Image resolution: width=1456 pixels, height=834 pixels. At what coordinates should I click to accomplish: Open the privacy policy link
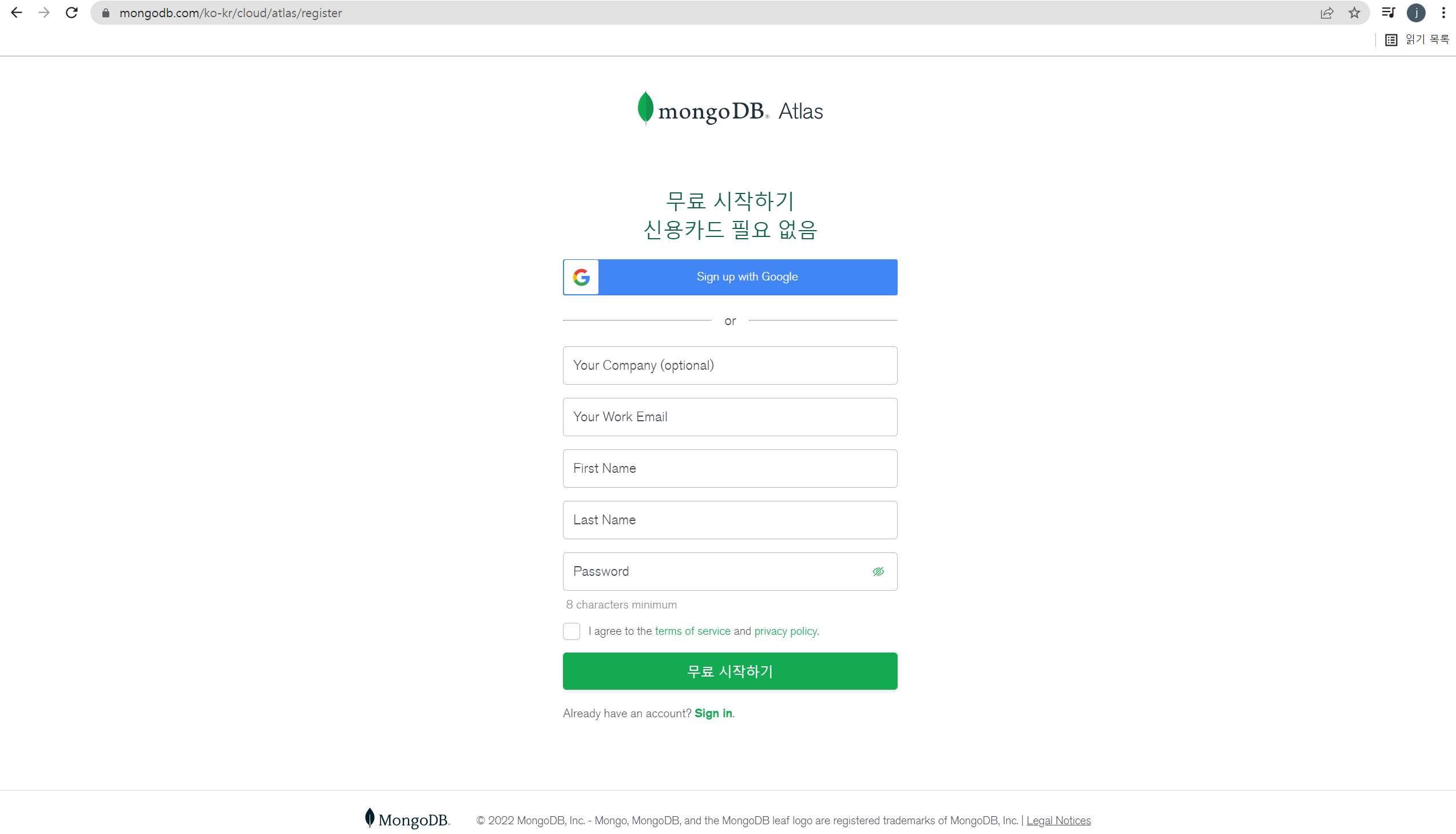[785, 631]
